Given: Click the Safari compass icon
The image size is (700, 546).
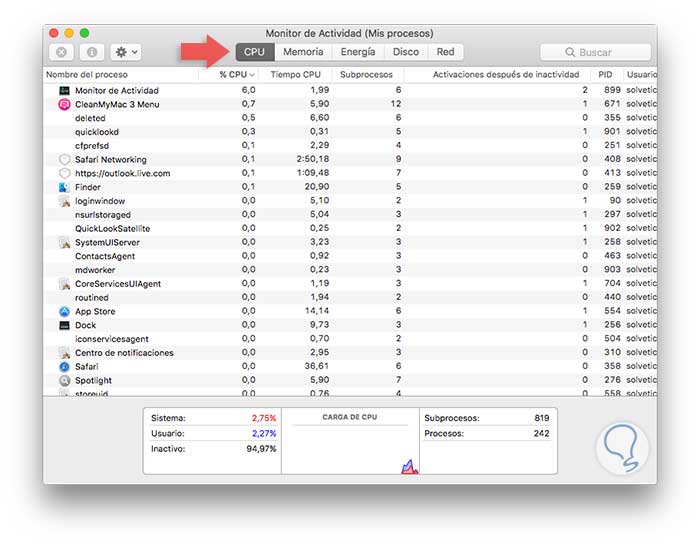Looking at the screenshot, I should (x=65, y=367).
